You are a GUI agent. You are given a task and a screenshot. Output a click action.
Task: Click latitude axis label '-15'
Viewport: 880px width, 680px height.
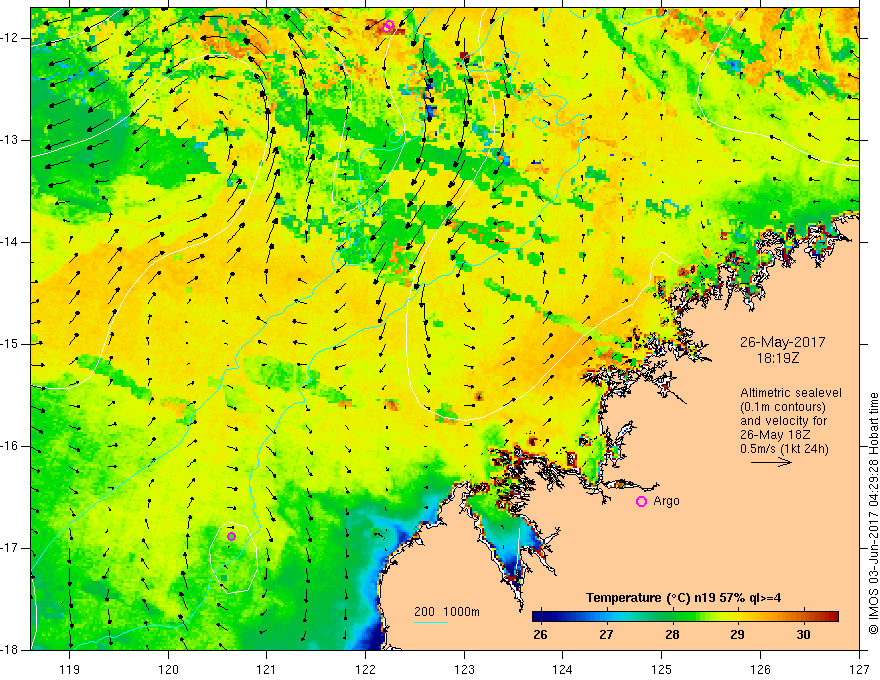11,344
